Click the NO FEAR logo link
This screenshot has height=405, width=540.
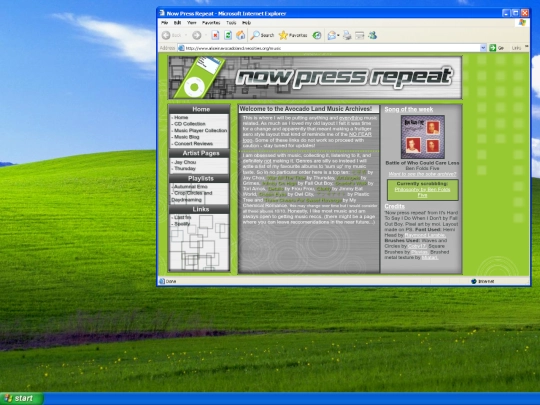tap(360, 134)
